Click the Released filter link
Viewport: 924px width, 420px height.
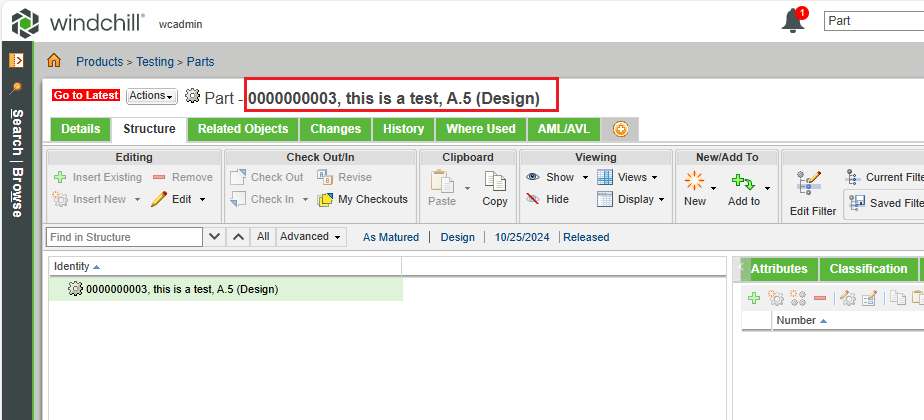(586, 237)
